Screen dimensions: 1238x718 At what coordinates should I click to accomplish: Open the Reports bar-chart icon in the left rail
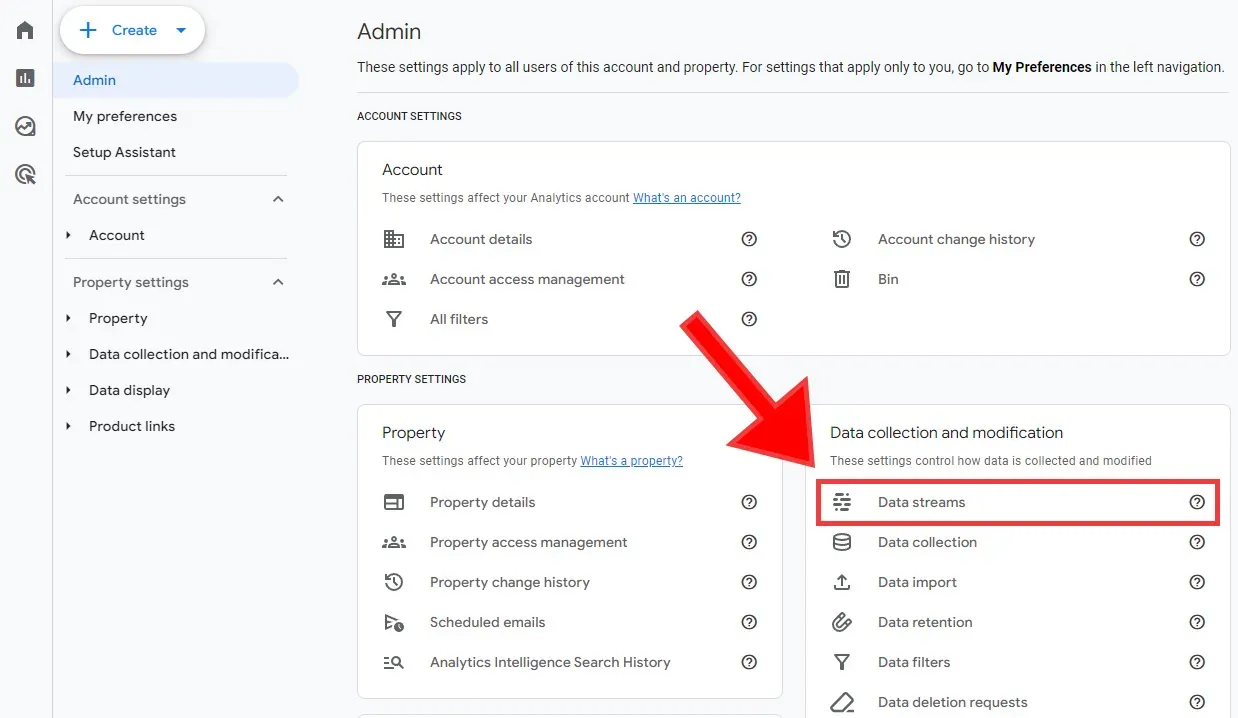pos(25,78)
